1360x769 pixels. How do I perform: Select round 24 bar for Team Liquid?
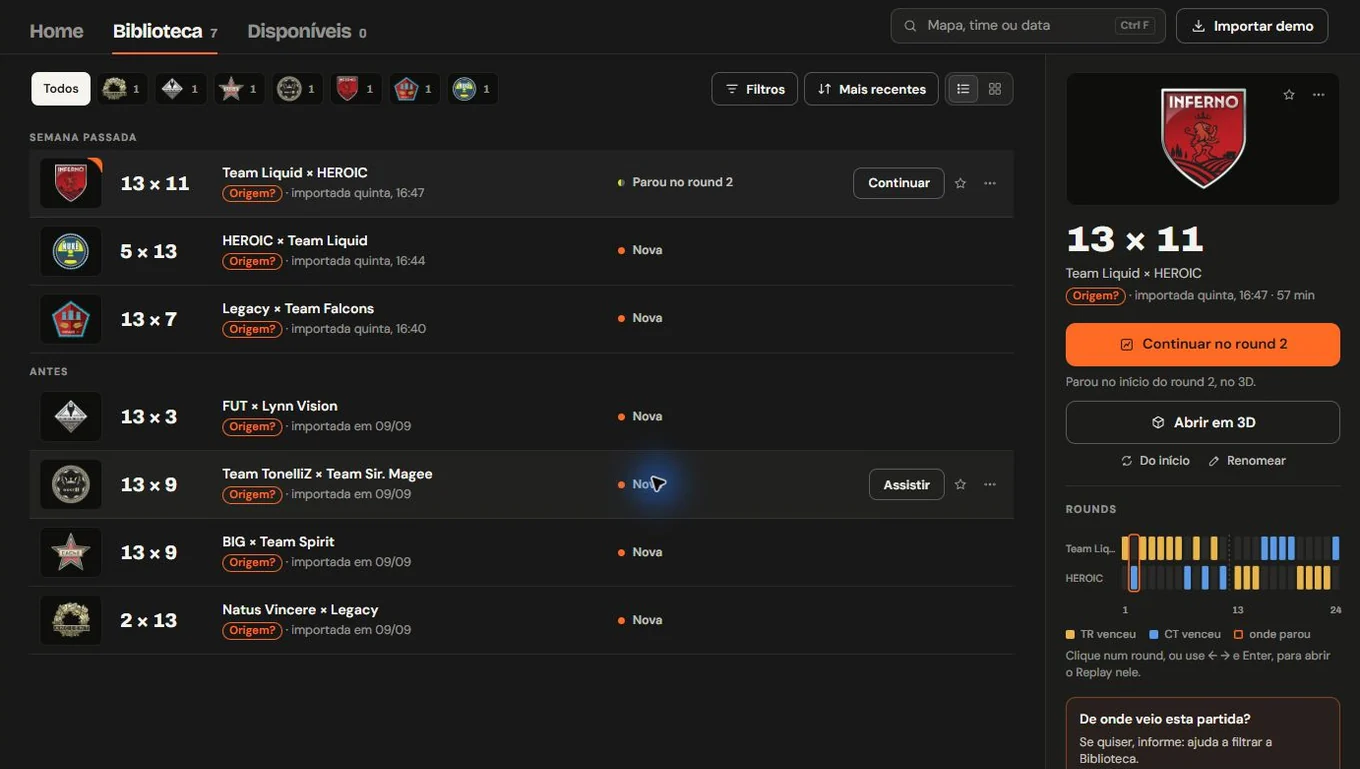pyautogui.click(x=1336, y=548)
